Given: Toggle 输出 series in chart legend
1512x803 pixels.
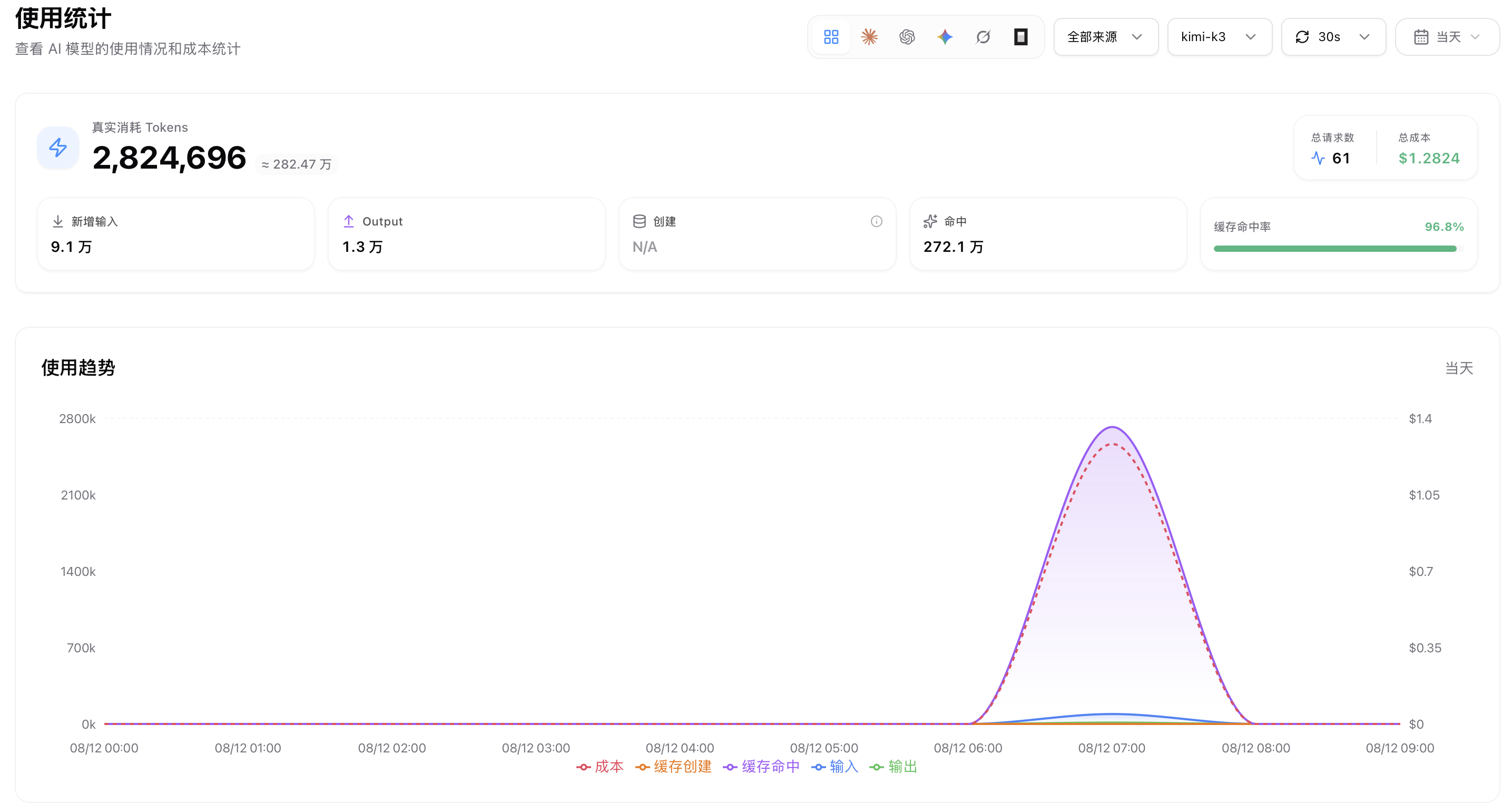Looking at the screenshot, I should point(894,767).
